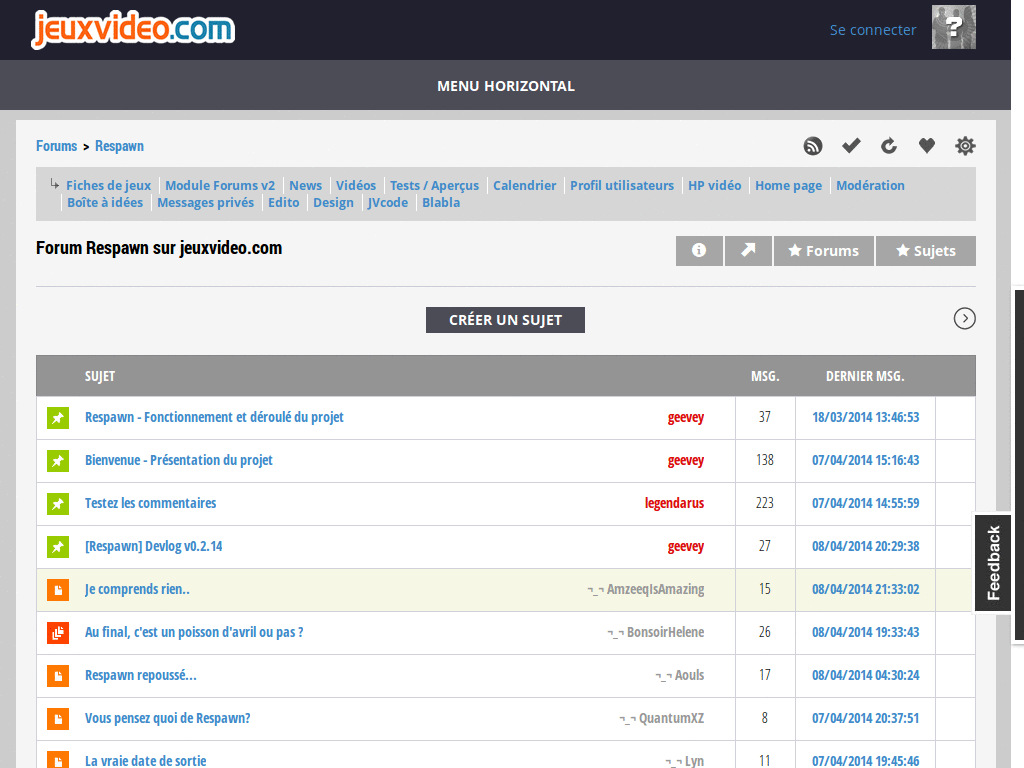Click topic icon beside Vous pensez quoi de Respawn?
The height and width of the screenshot is (768, 1024).
click(58, 719)
